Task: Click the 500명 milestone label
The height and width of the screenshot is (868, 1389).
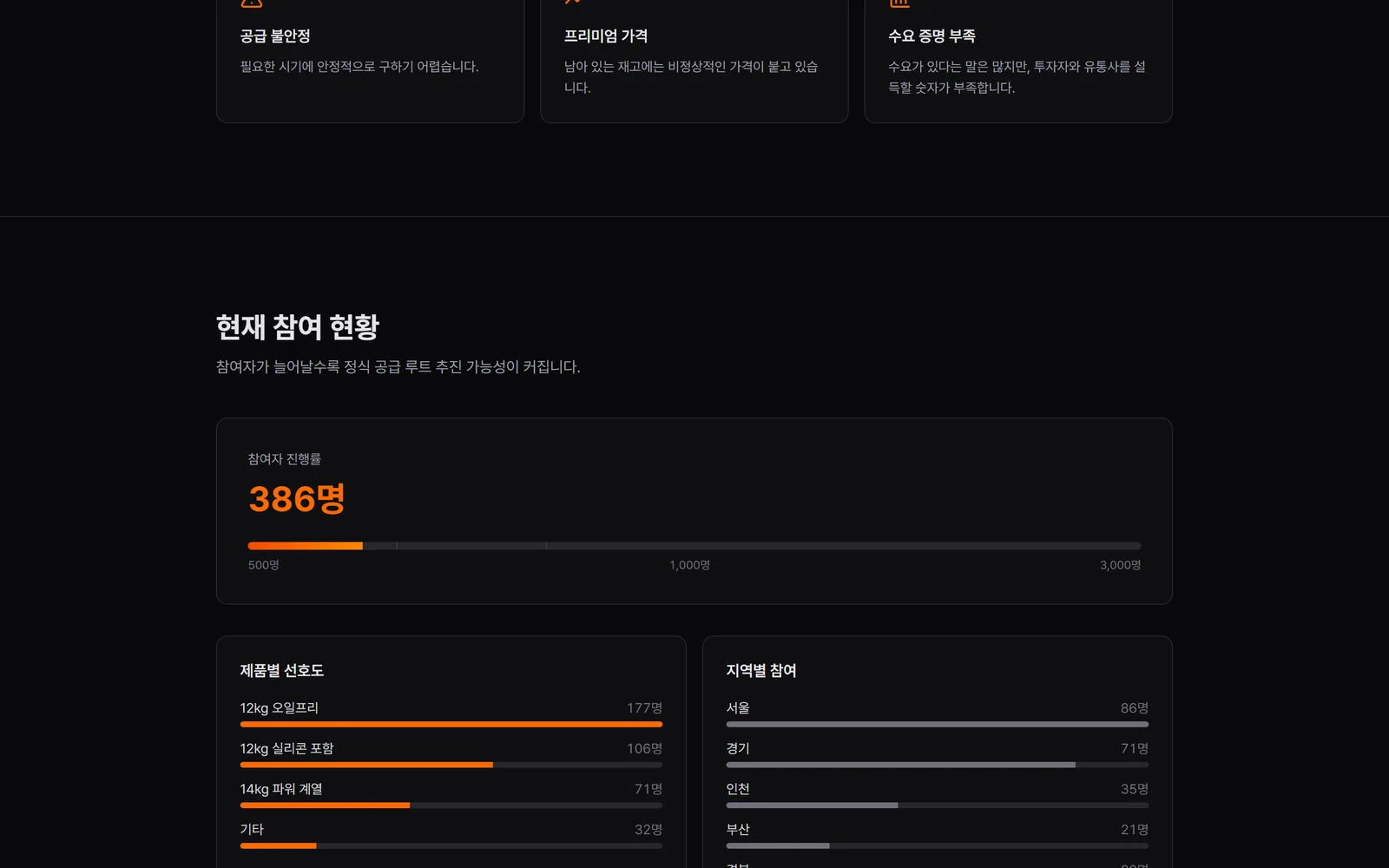Action: click(x=264, y=565)
